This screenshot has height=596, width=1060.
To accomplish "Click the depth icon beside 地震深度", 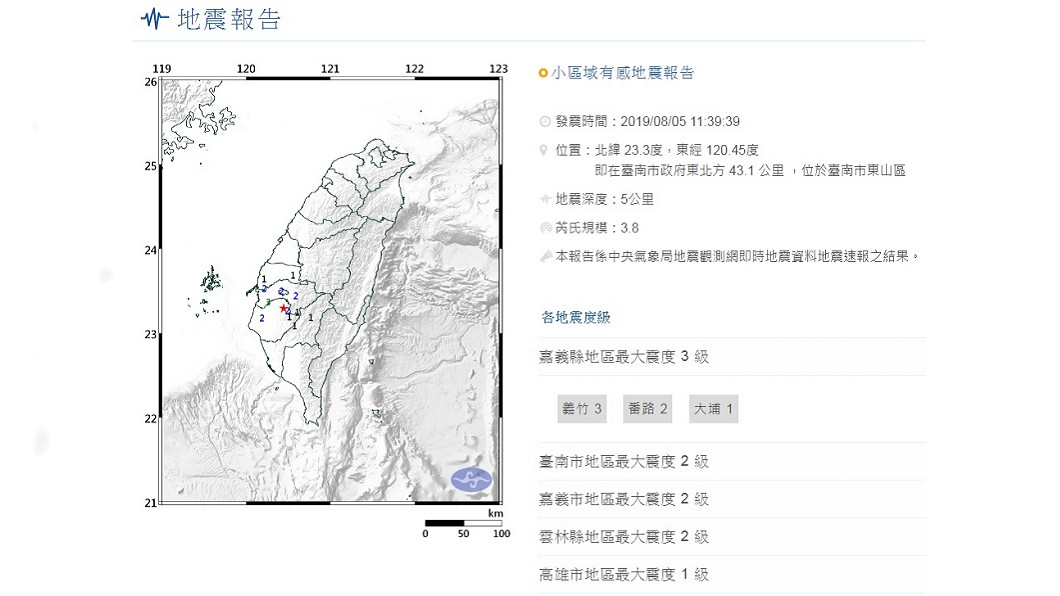I will tap(545, 199).
